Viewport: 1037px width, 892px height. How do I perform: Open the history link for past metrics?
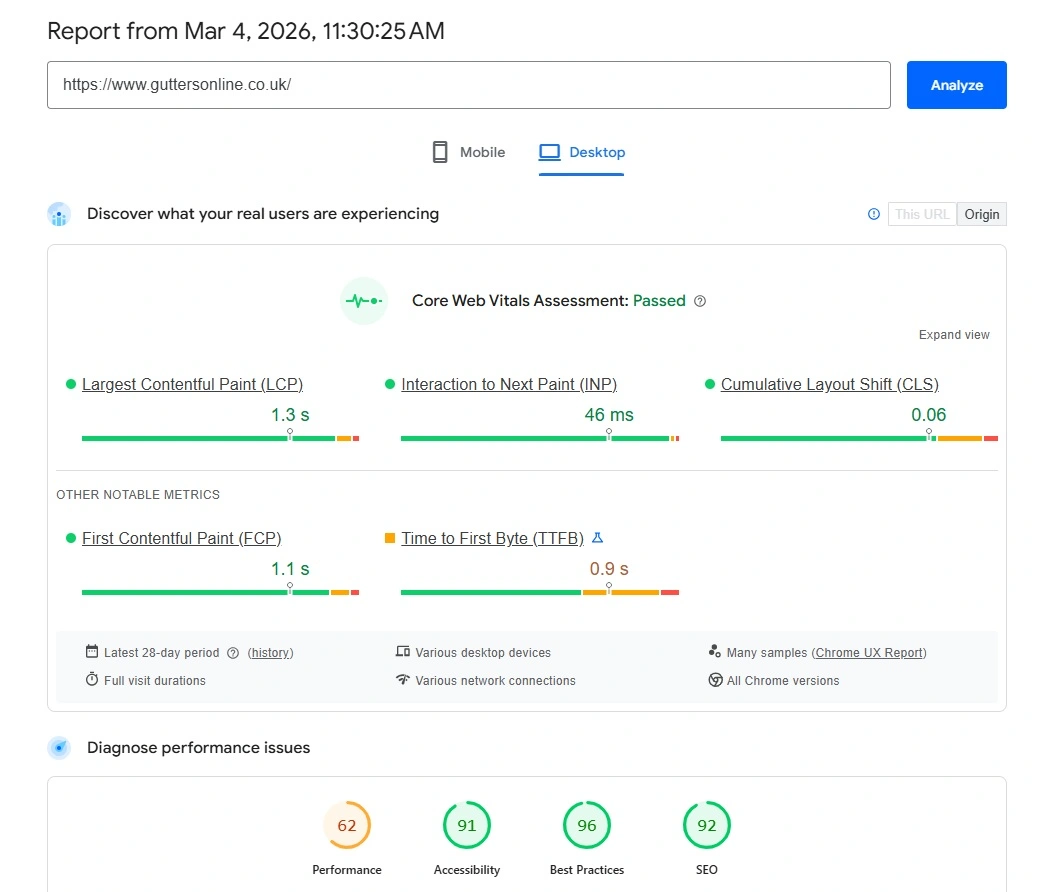(270, 652)
